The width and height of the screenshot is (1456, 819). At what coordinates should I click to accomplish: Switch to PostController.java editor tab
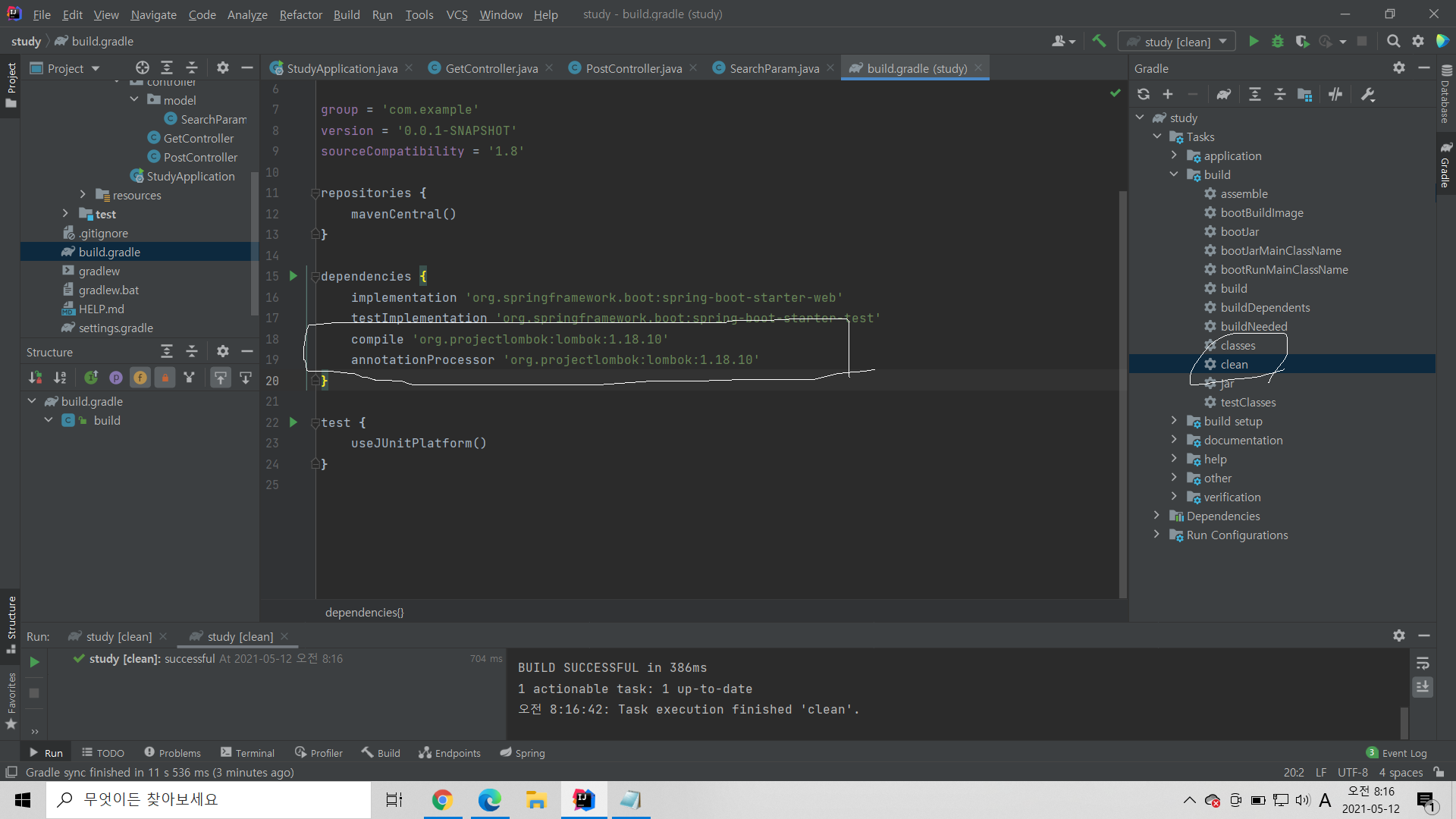click(x=633, y=68)
